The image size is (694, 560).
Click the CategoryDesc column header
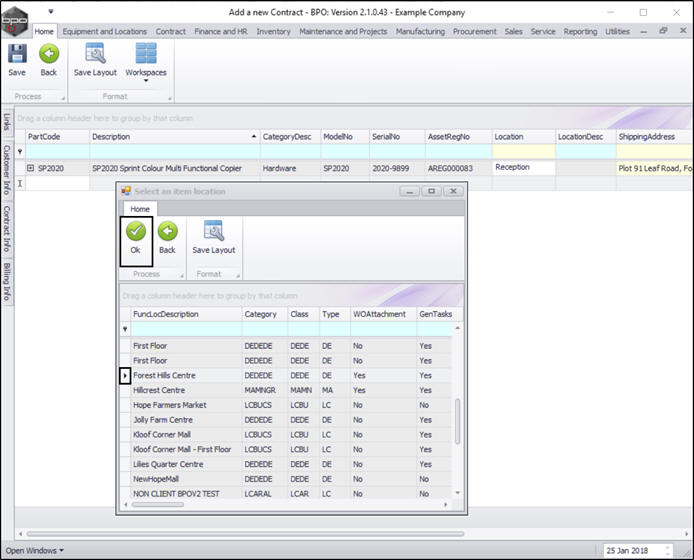pyautogui.click(x=290, y=136)
